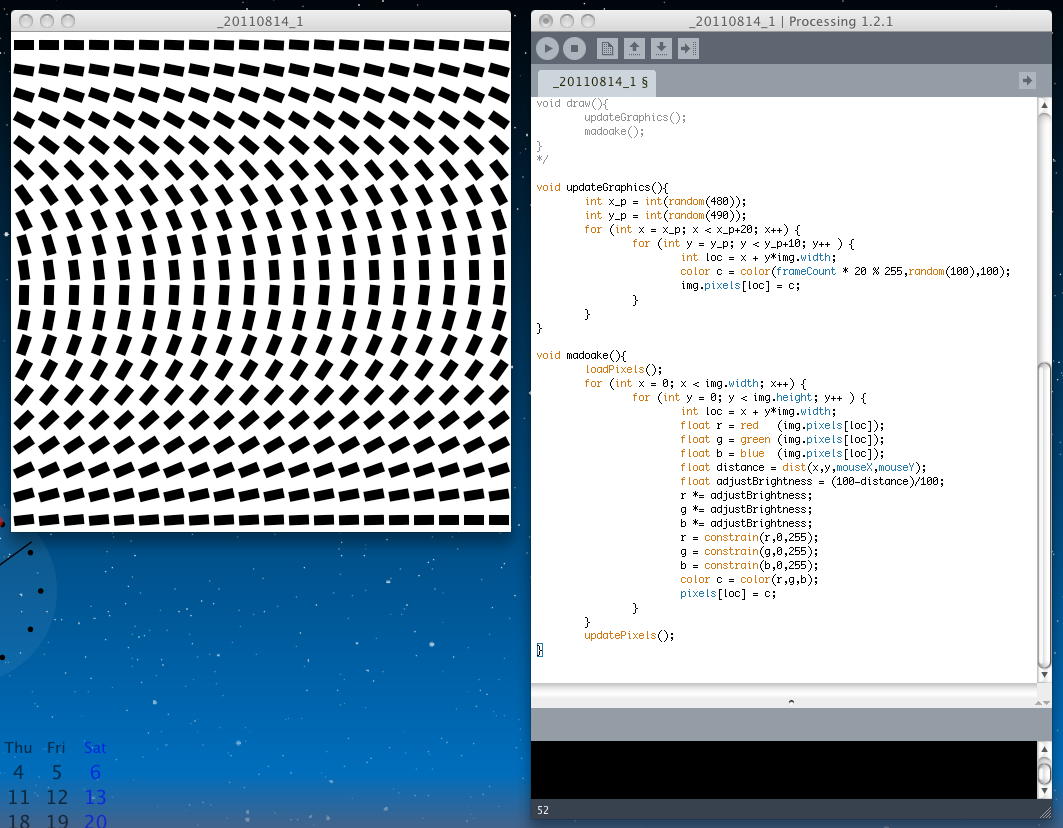Select the _20110814_1 editor tab
Viewport: 1063px width, 828px height.
pyautogui.click(x=597, y=82)
